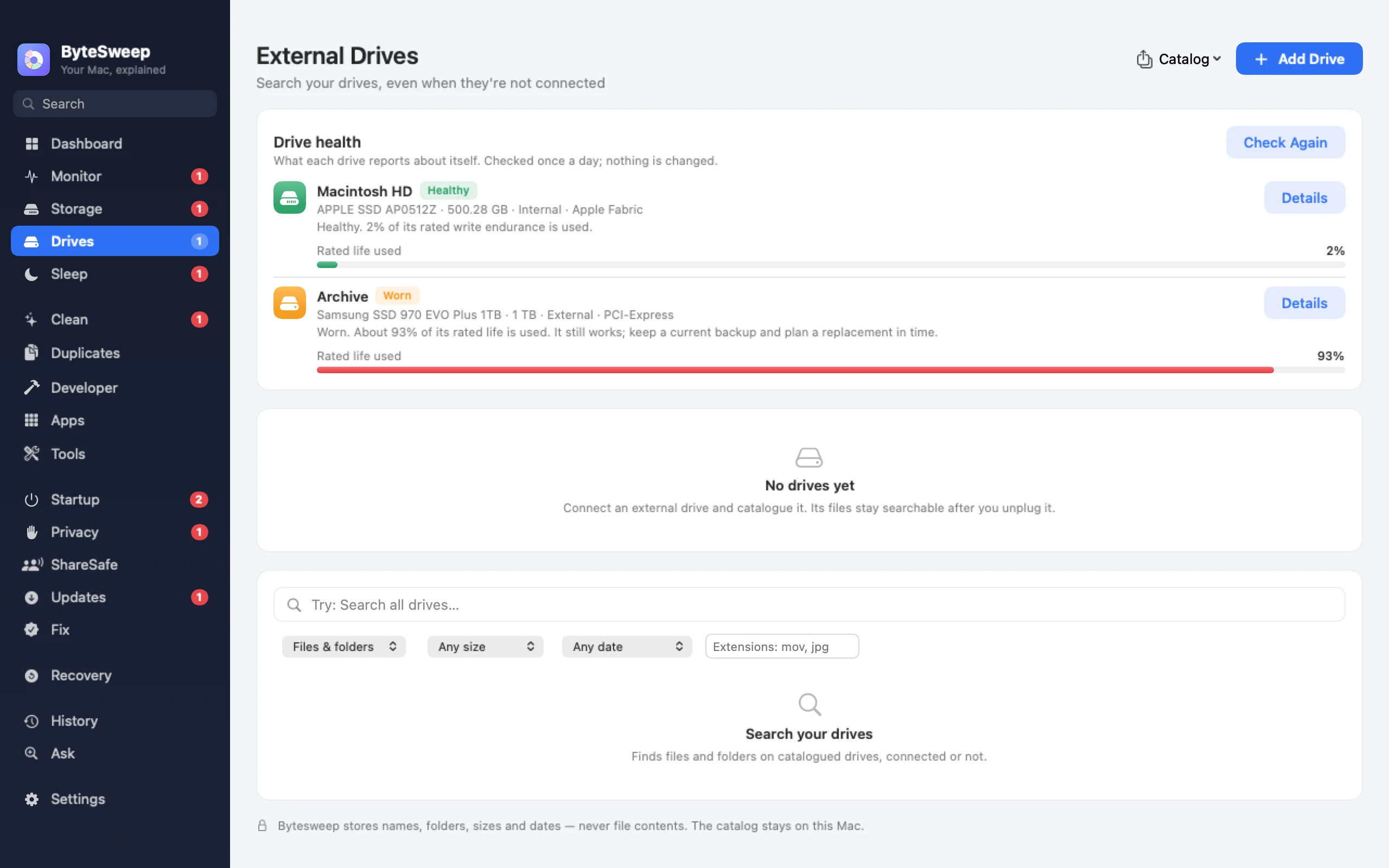Select Drives in the sidebar
Image resolution: width=1389 pixels, height=868 pixels.
(x=115, y=241)
